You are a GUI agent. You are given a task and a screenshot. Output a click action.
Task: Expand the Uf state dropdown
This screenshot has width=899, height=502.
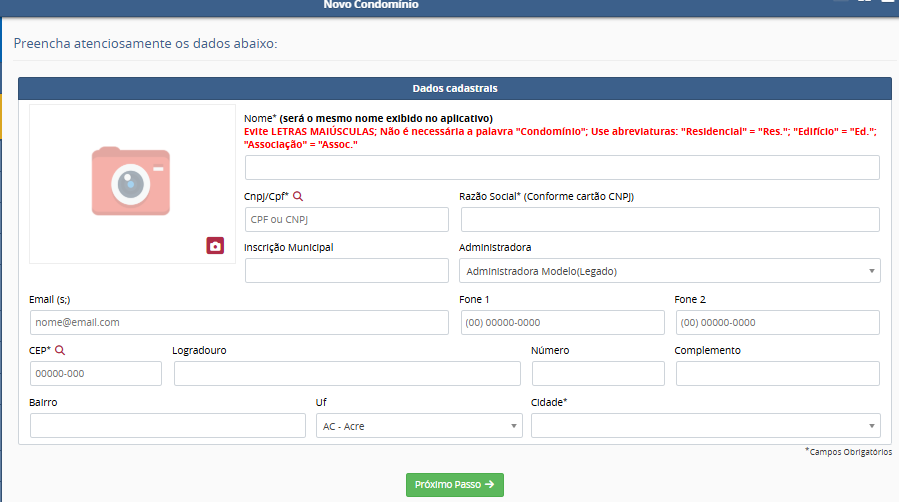(418, 426)
